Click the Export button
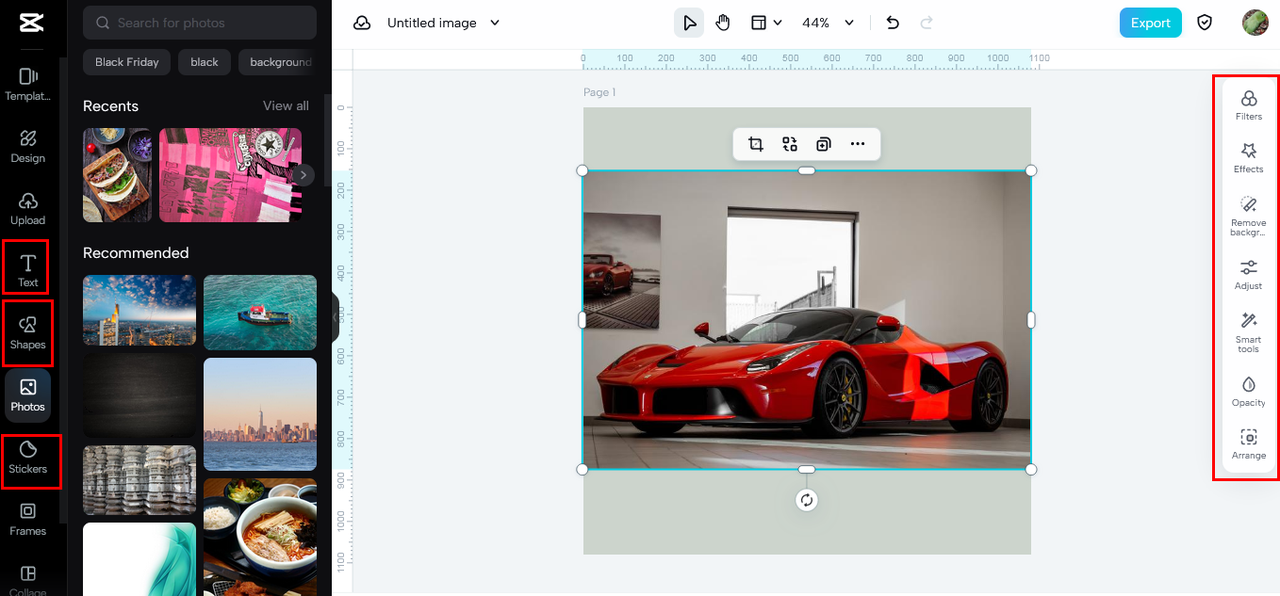Viewport: 1280px width, 596px height. [x=1150, y=23]
